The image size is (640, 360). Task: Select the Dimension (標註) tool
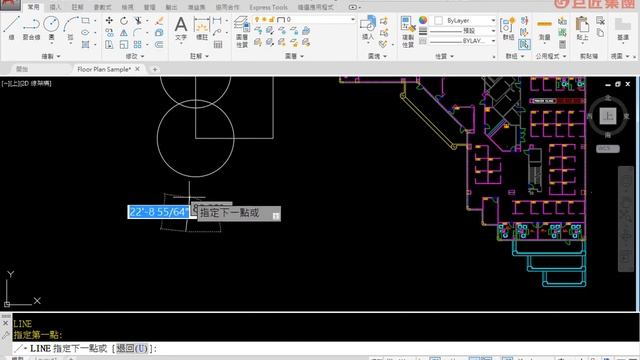(x=202, y=28)
